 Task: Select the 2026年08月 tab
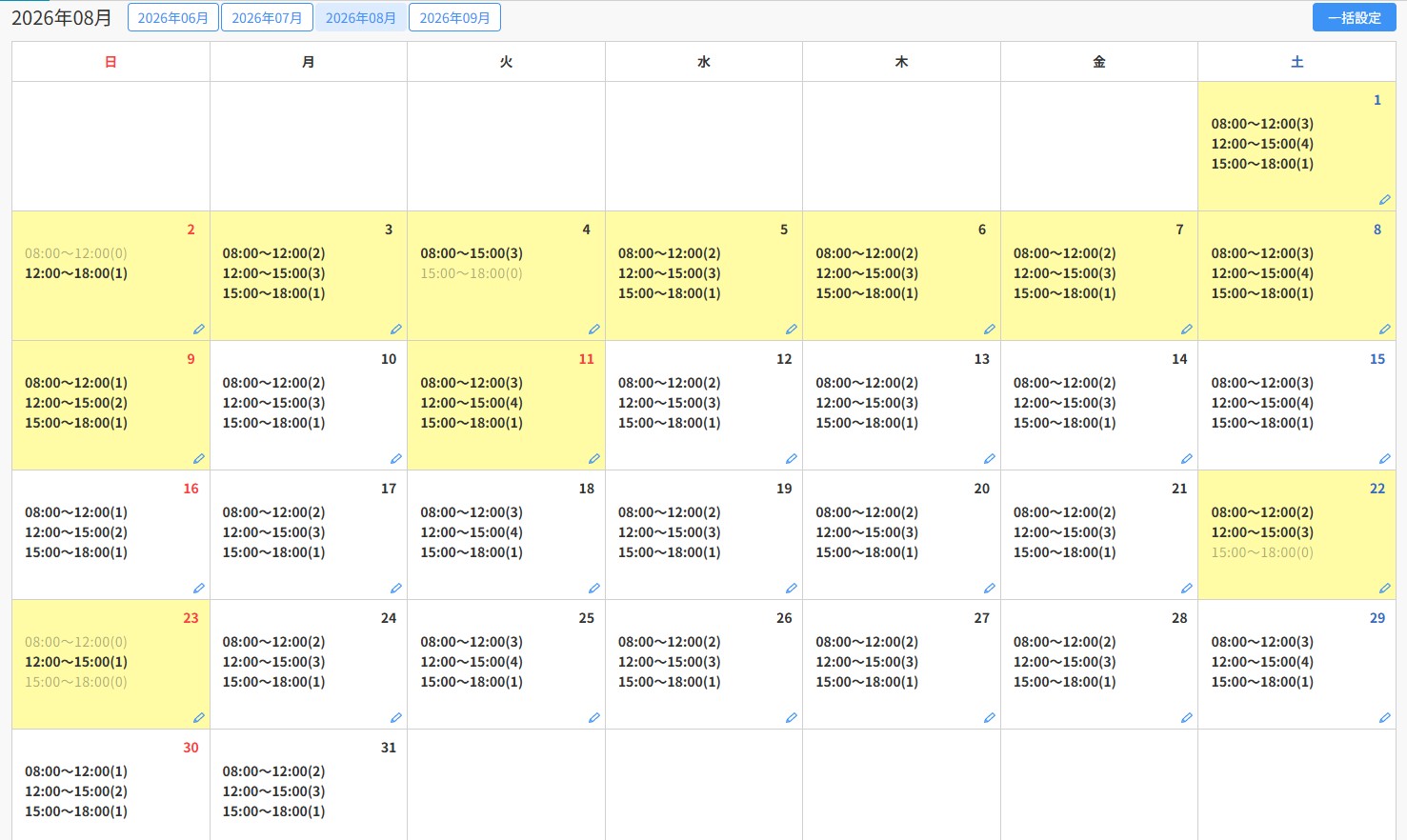361,18
